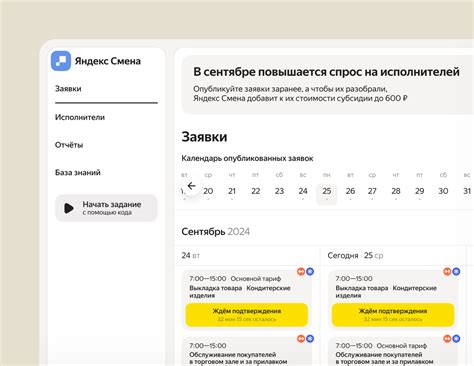Open the Заявки menu section
The width and height of the screenshot is (474, 366).
pyautogui.click(x=68, y=89)
